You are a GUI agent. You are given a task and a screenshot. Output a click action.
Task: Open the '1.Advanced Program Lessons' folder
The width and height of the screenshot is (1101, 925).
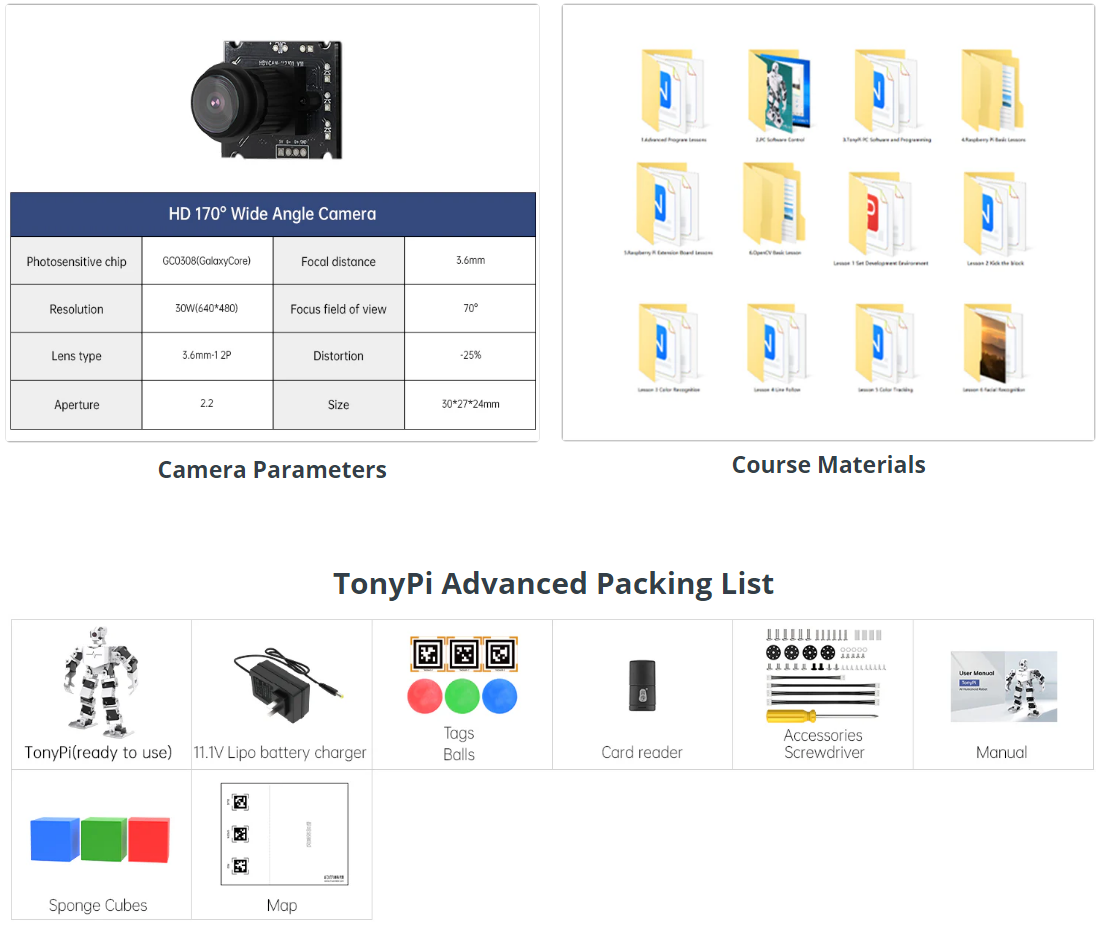coord(673,91)
